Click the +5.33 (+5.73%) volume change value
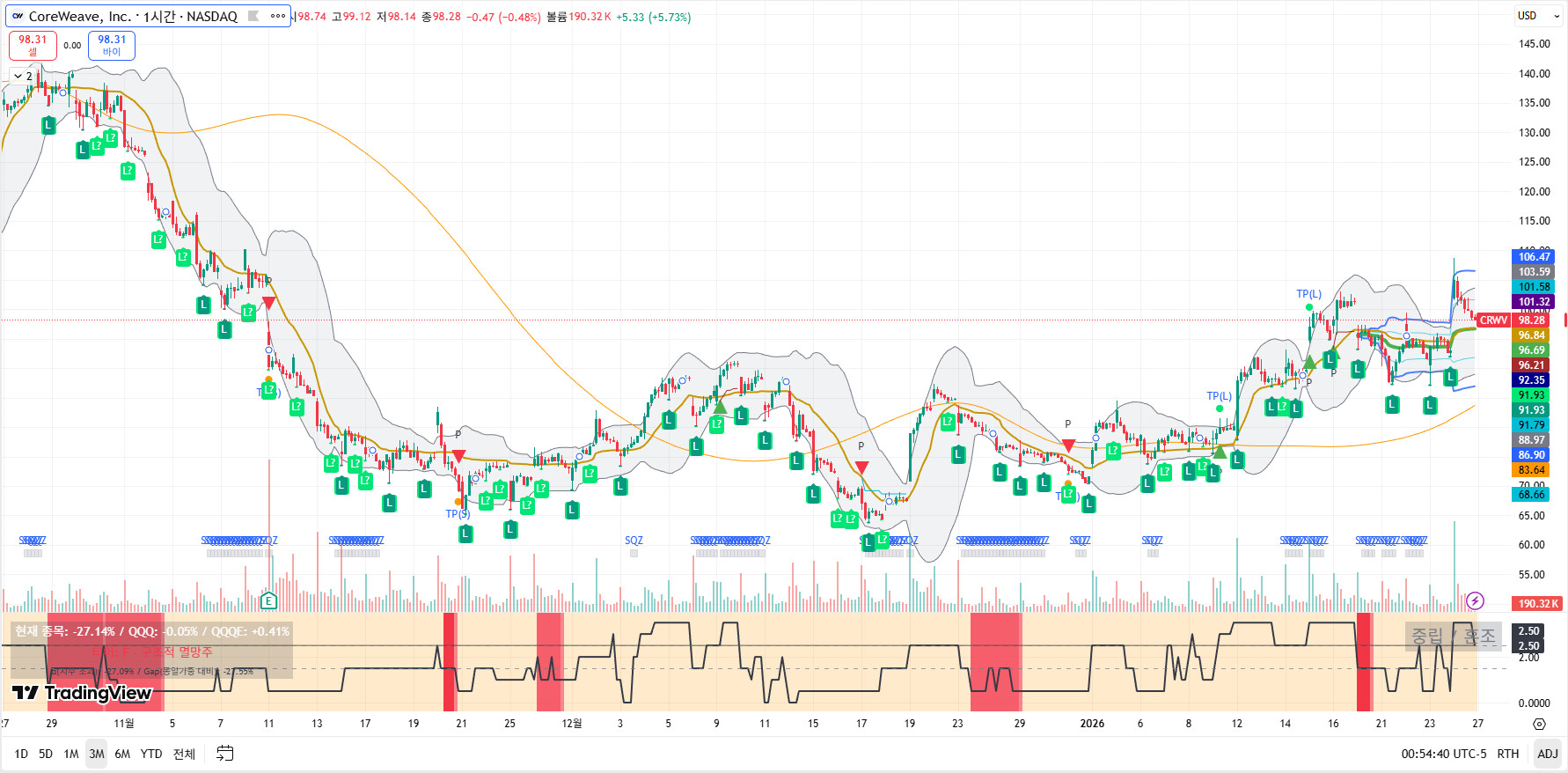 [x=653, y=17]
